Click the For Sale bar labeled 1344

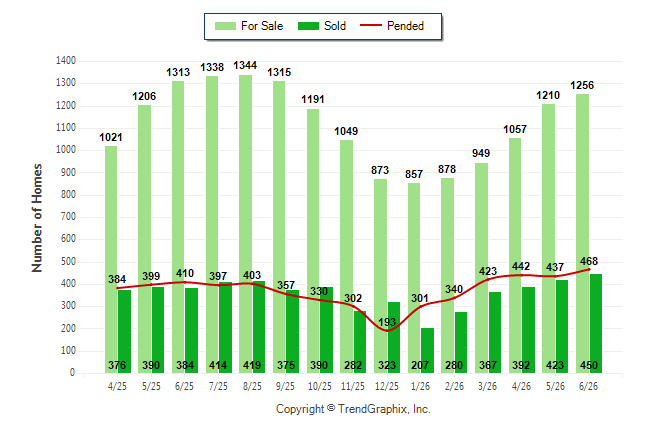pos(246,224)
